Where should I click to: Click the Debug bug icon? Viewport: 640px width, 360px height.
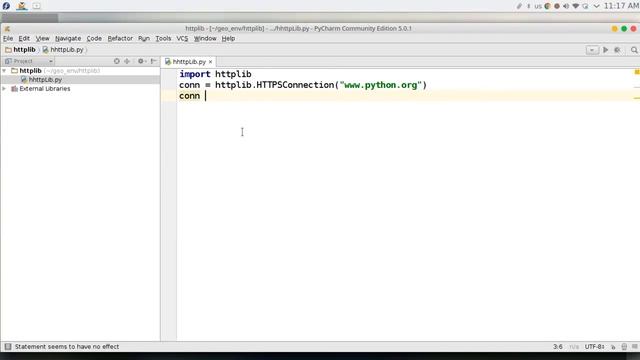click(618, 50)
